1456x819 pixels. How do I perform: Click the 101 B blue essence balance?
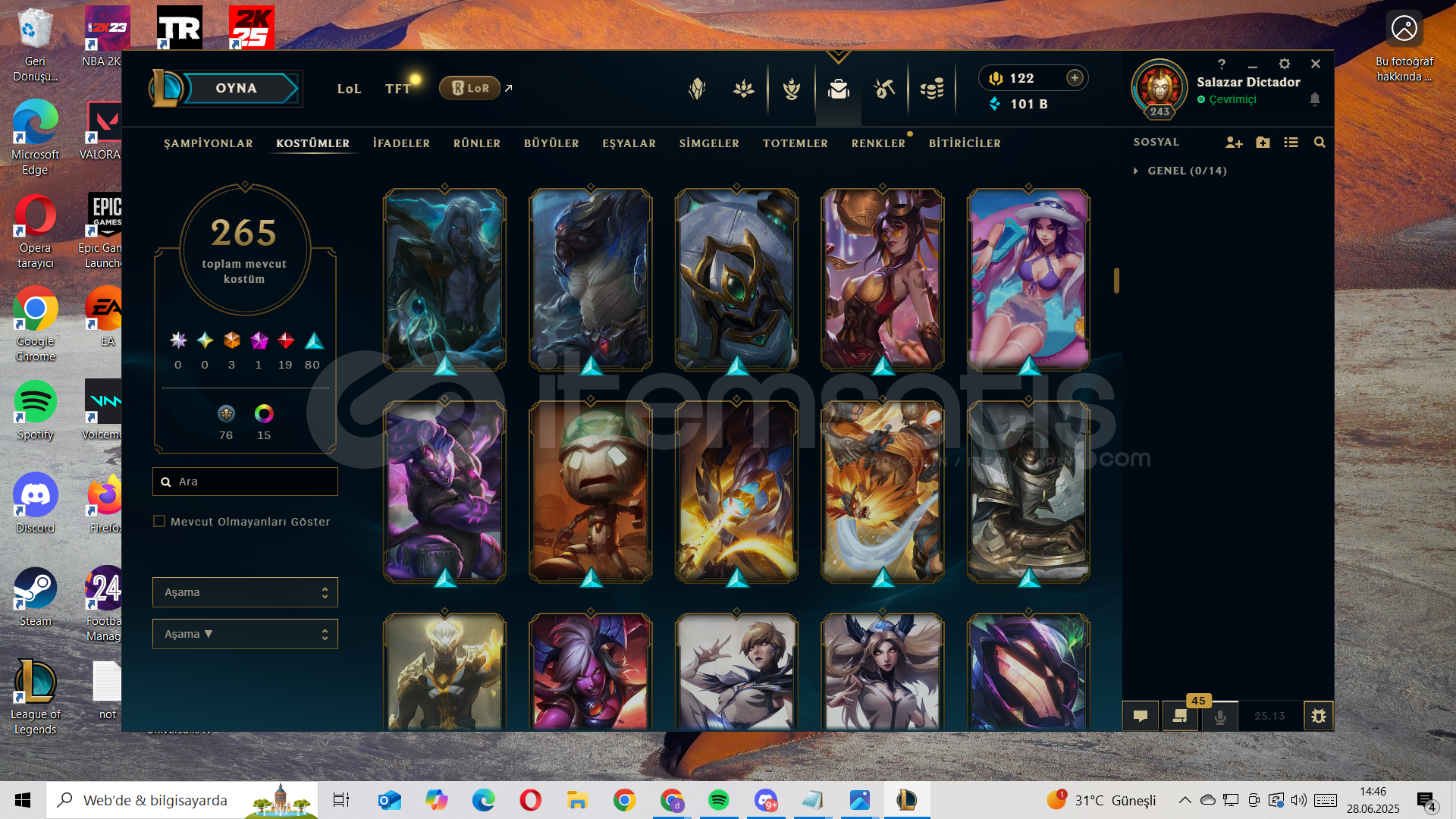click(1018, 104)
